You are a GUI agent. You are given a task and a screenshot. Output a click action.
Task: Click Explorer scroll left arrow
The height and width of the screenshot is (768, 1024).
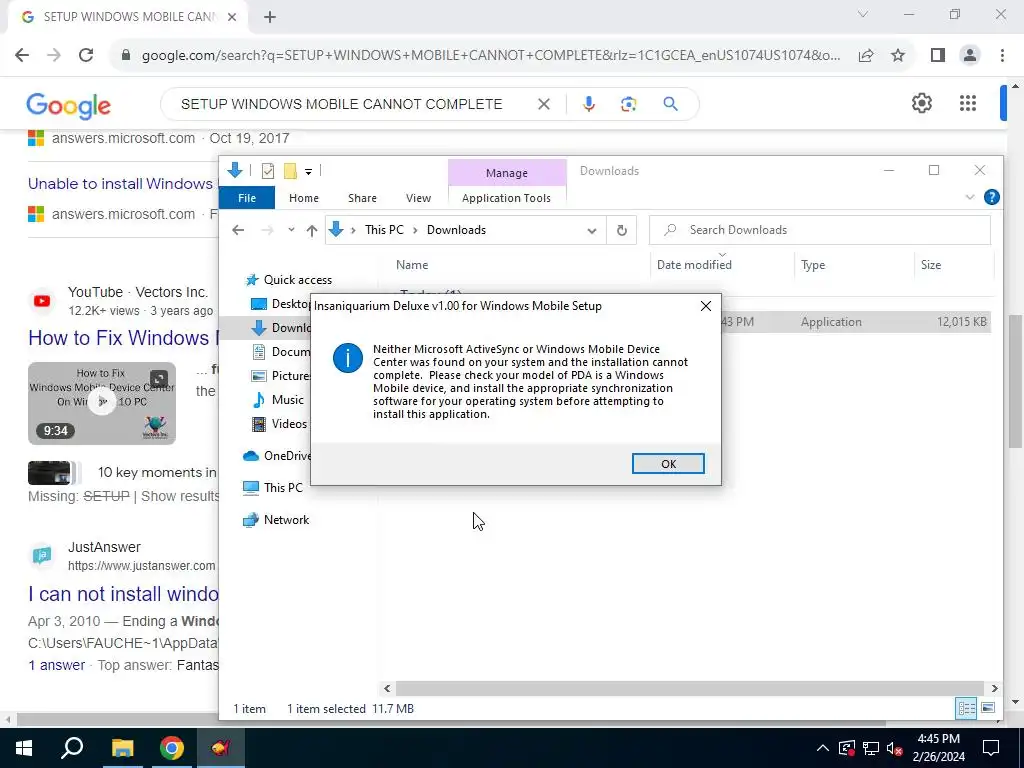[387, 688]
